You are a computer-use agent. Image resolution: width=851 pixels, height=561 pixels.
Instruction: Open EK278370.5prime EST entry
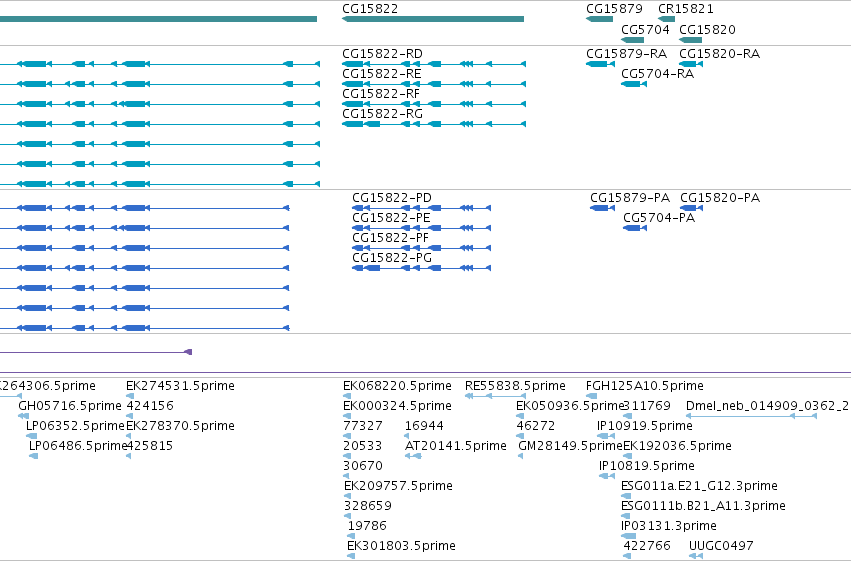tap(180, 426)
